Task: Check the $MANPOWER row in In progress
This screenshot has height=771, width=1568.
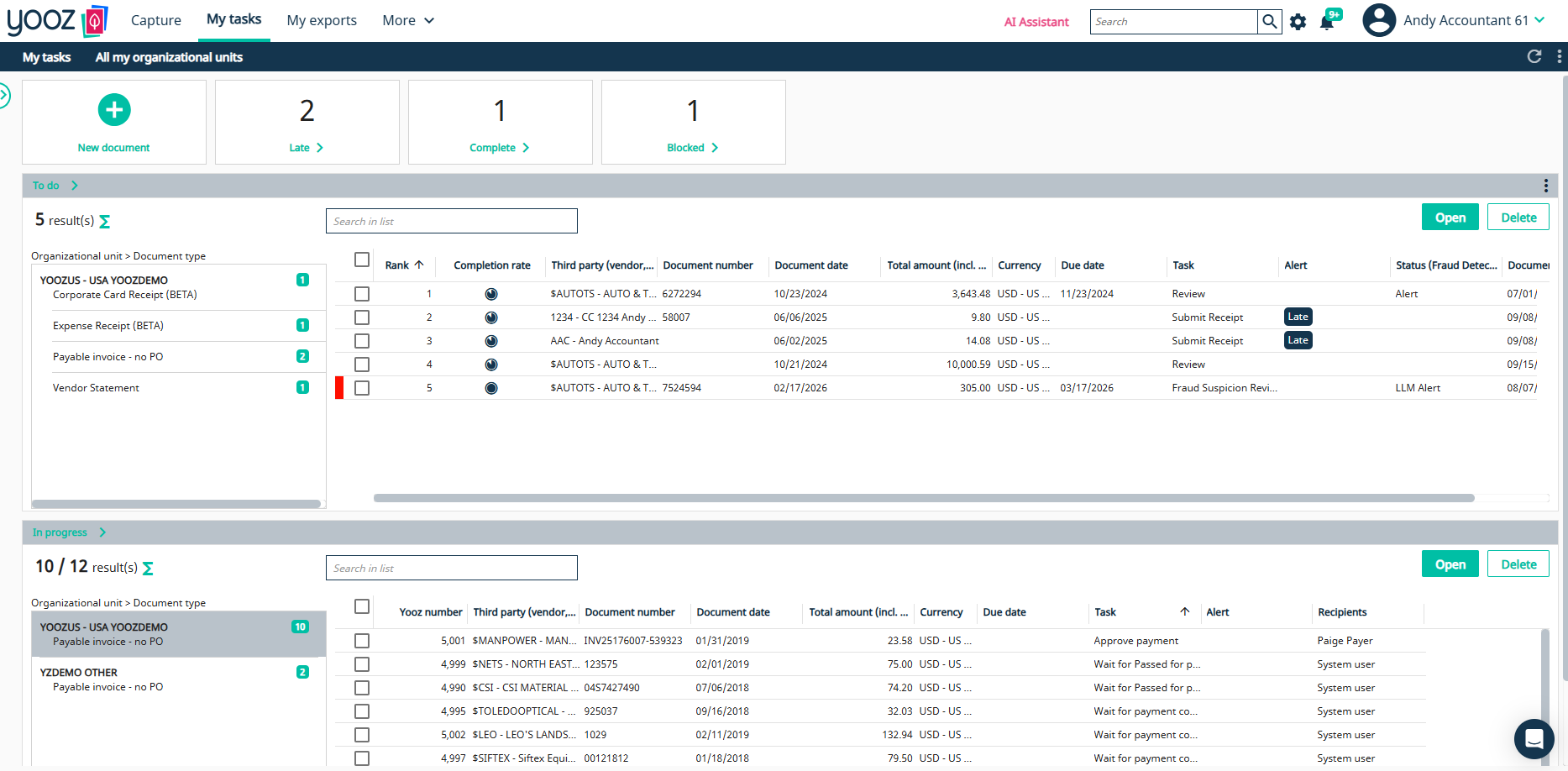Action: [x=362, y=641]
